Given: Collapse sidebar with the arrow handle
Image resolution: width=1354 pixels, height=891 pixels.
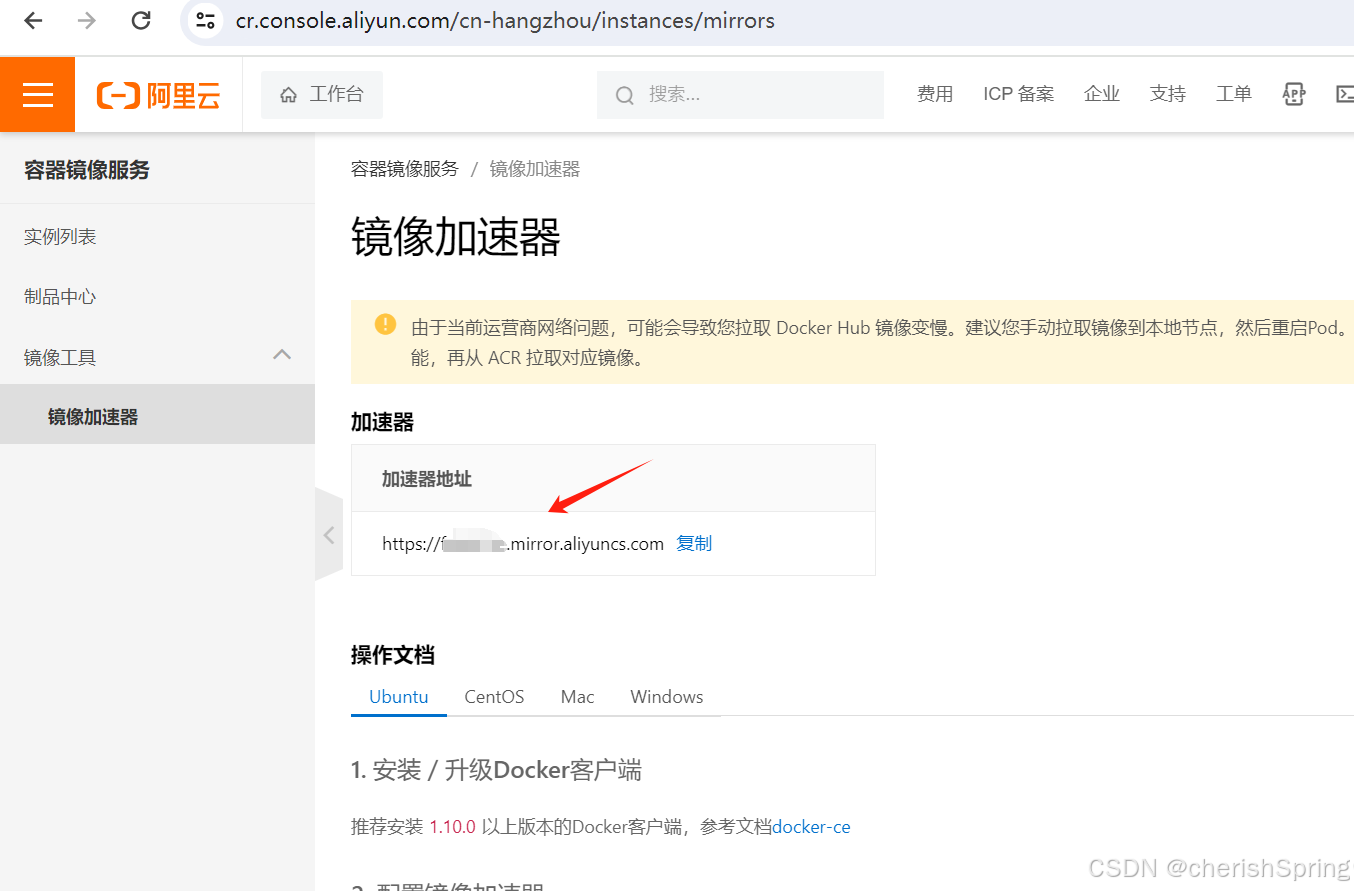Looking at the screenshot, I should [328, 535].
